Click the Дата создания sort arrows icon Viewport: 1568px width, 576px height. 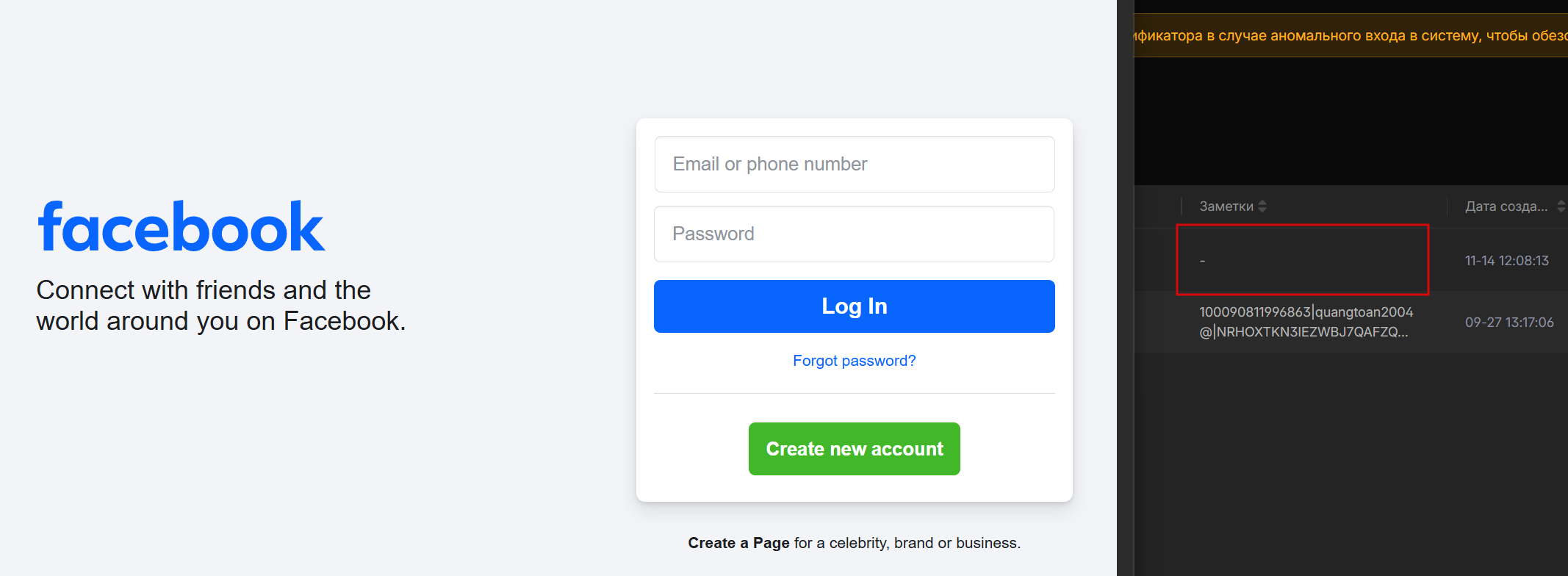point(1561,206)
